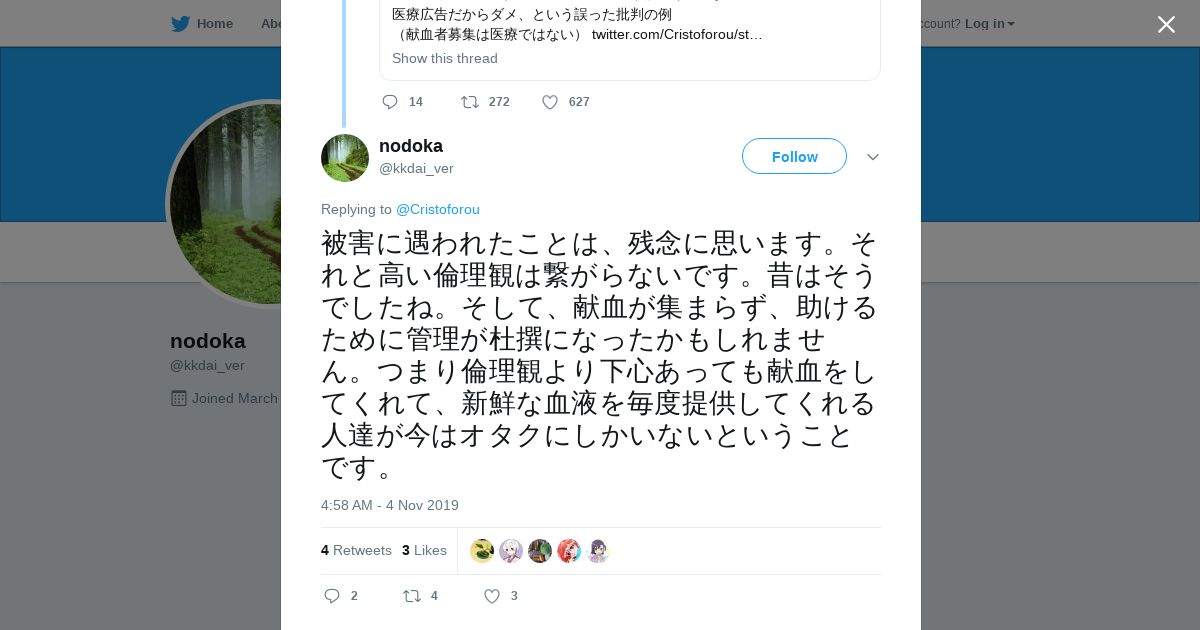View the 3 Likes list
This screenshot has width=1200, height=630.
pos(424,550)
